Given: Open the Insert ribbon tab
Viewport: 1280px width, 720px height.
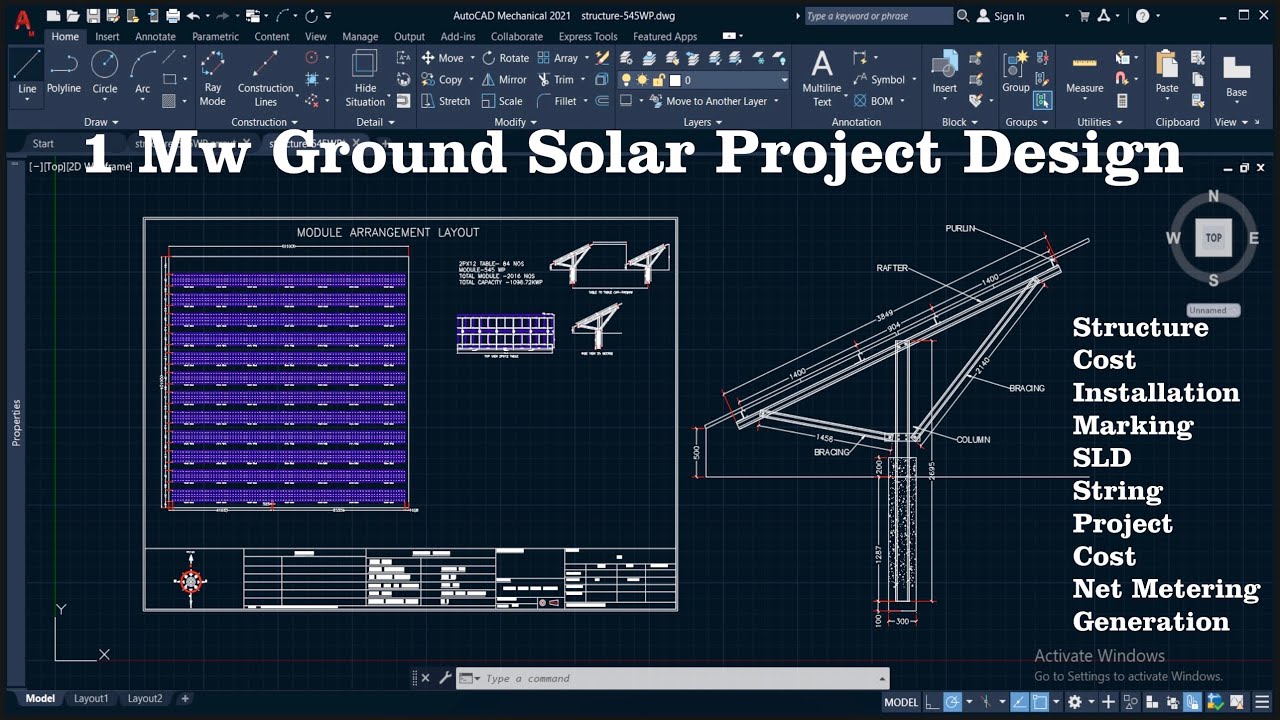Looking at the screenshot, I should click(107, 36).
